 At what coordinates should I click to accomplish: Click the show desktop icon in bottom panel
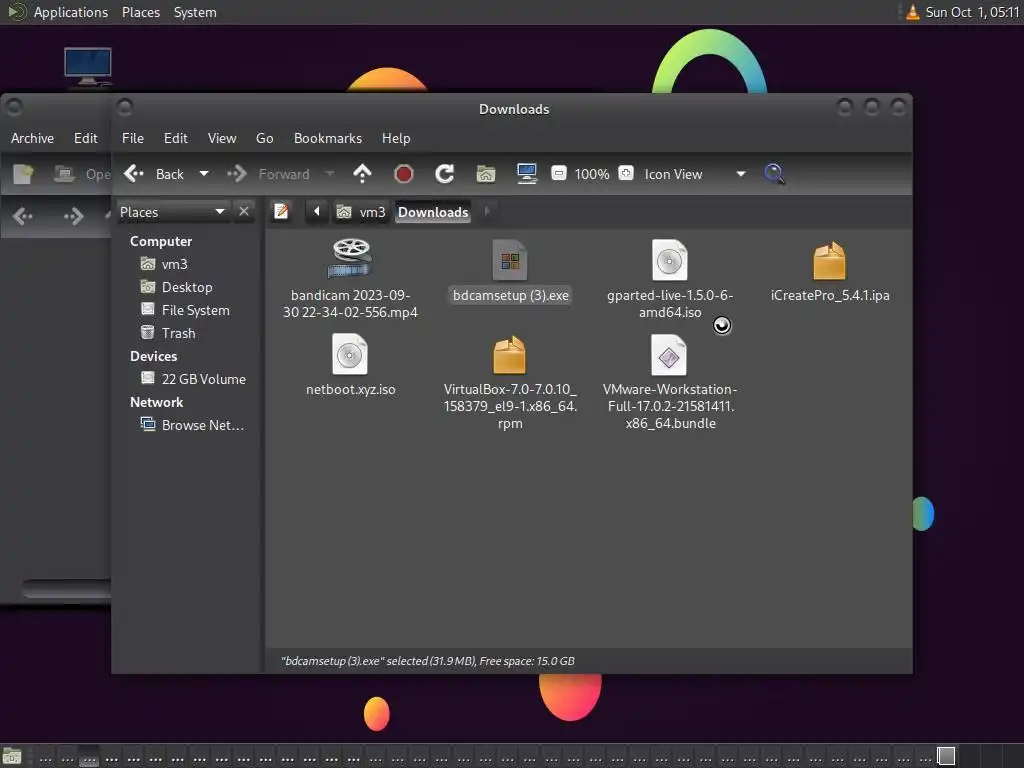coord(12,756)
